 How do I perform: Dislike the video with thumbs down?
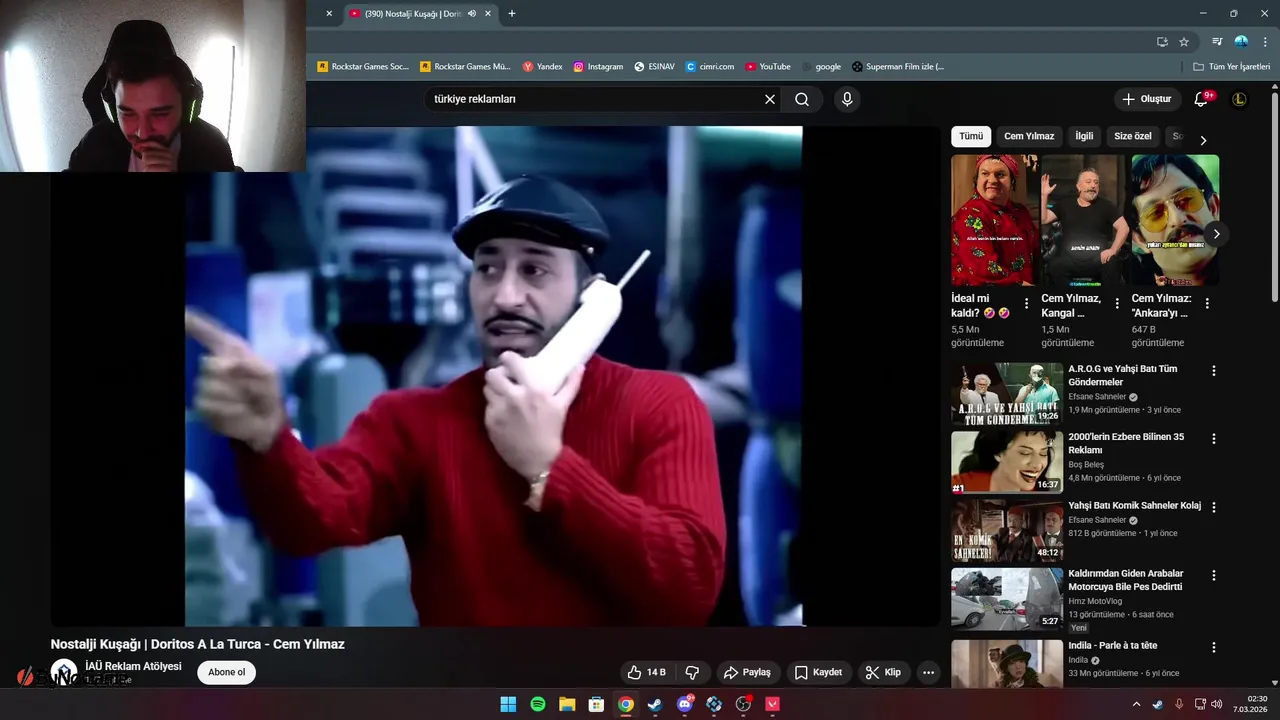click(x=692, y=672)
